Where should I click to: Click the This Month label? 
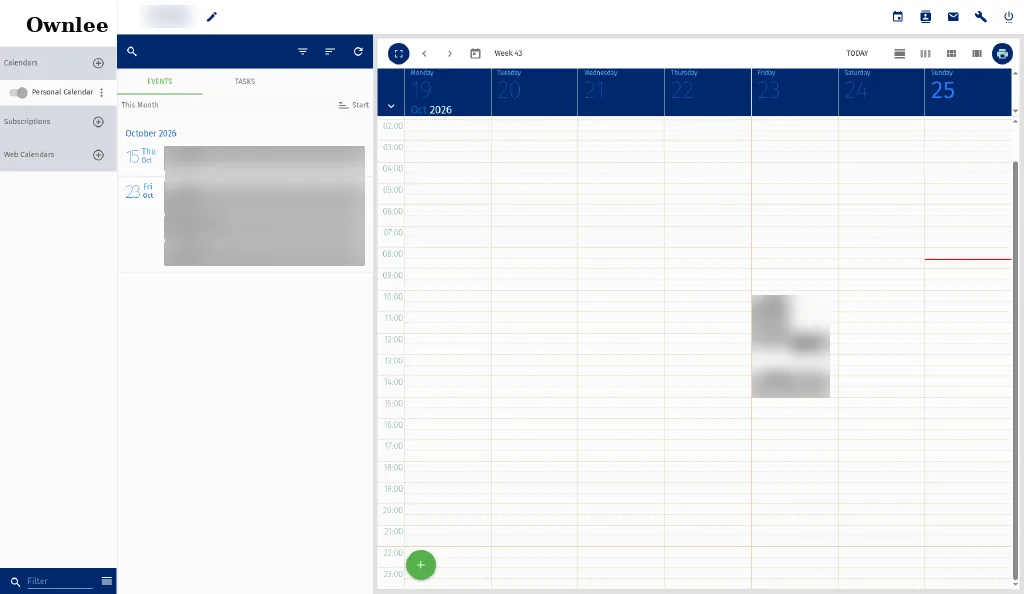(x=140, y=105)
